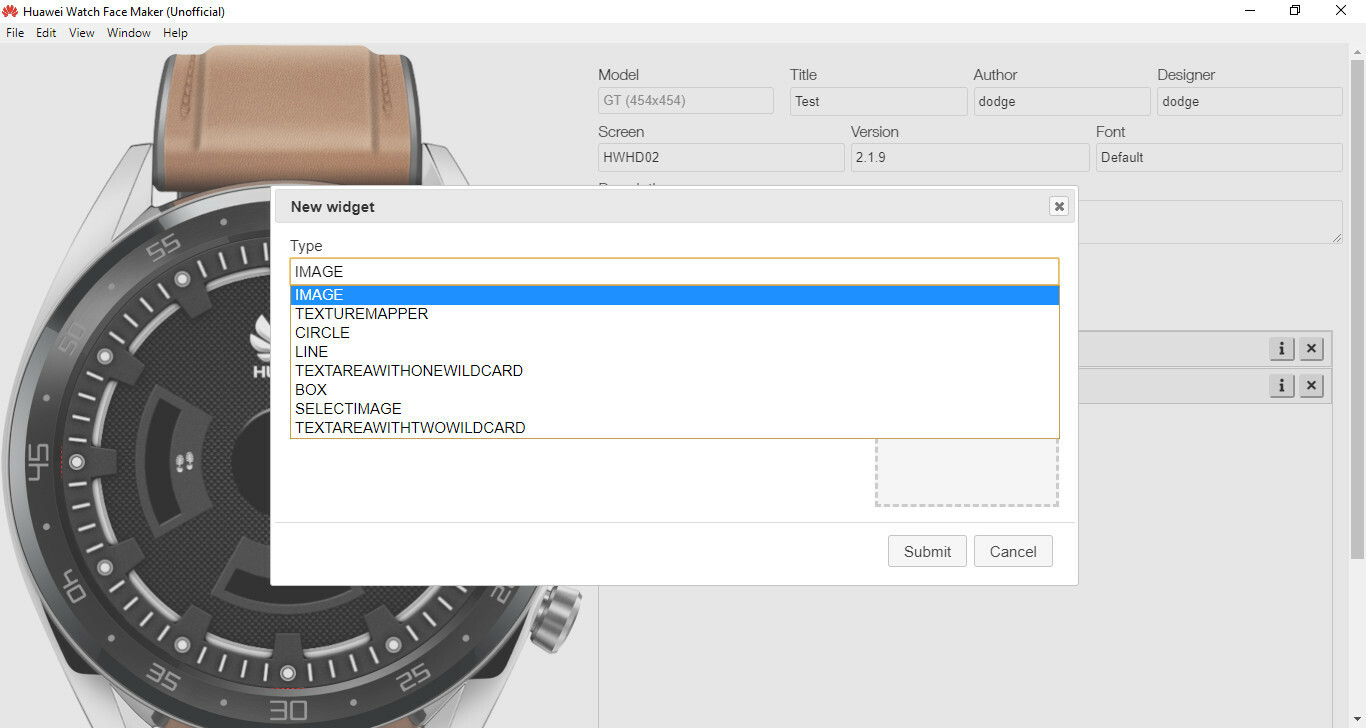This screenshot has width=1366, height=728.
Task: Focus the Designer input field
Action: click(x=1250, y=101)
